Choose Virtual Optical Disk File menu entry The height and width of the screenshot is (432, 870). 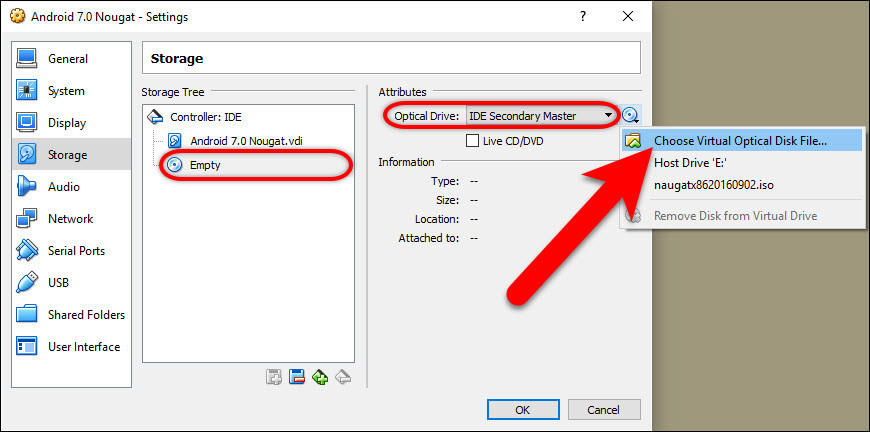coord(742,141)
